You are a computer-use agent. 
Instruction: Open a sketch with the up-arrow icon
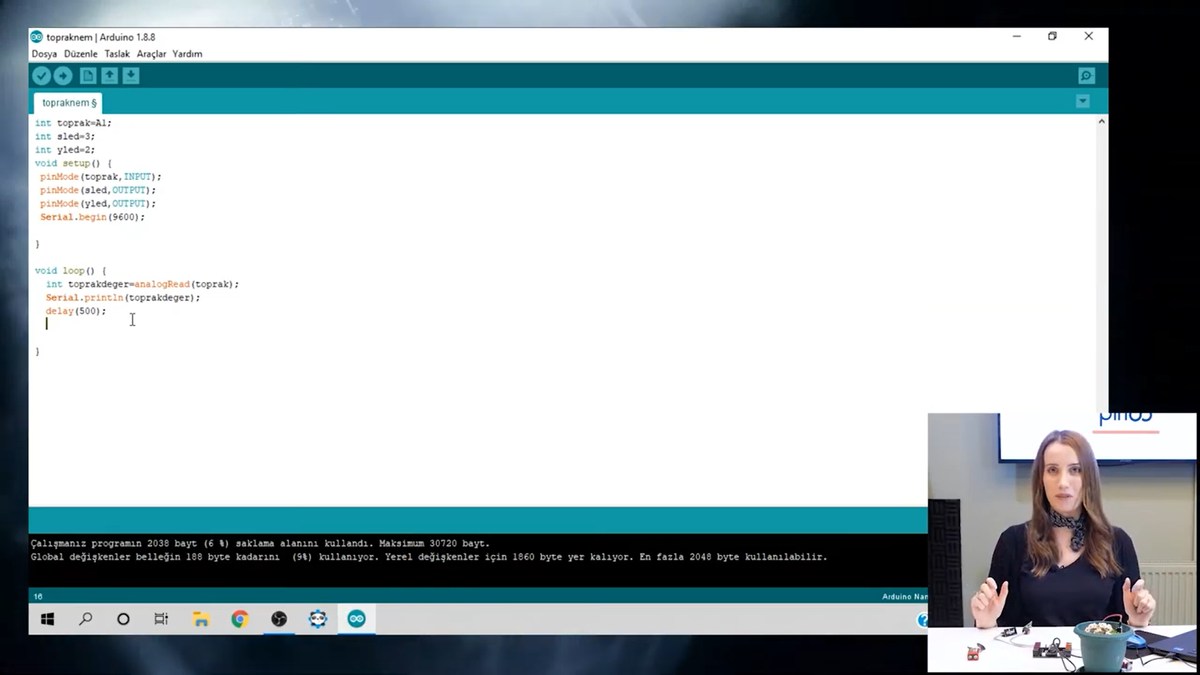[110, 76]
